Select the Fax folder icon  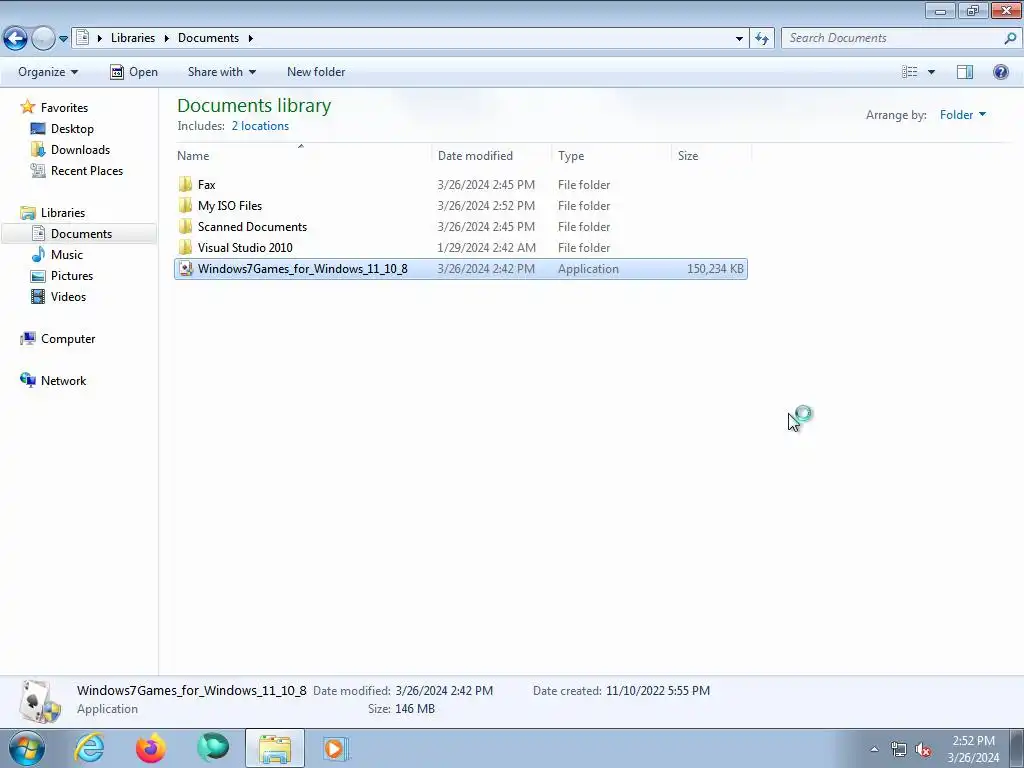click(185, 184)
